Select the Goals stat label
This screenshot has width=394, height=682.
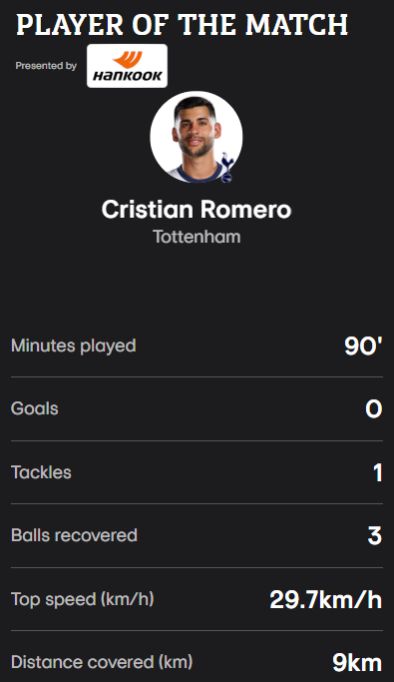point(35,409)
